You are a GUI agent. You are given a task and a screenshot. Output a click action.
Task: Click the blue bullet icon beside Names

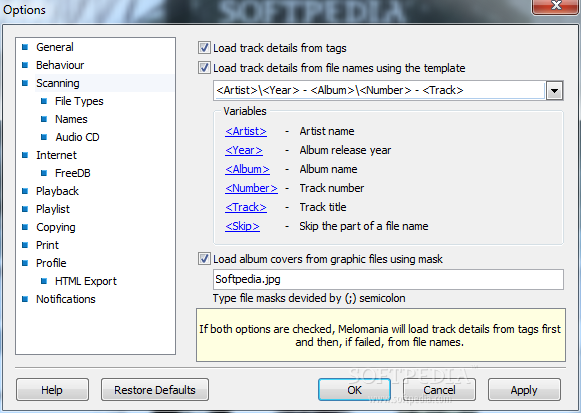tap(44, 119)
